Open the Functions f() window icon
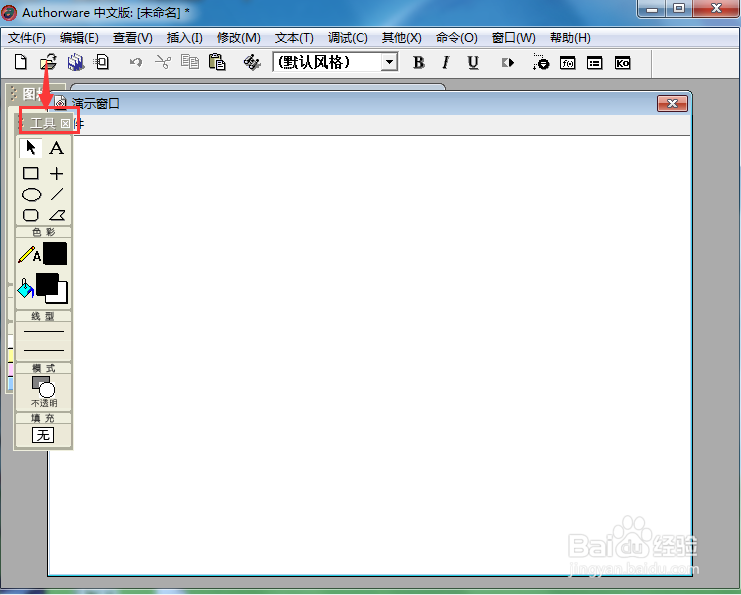This screenshot has height=595, width=741. (568, 63)
